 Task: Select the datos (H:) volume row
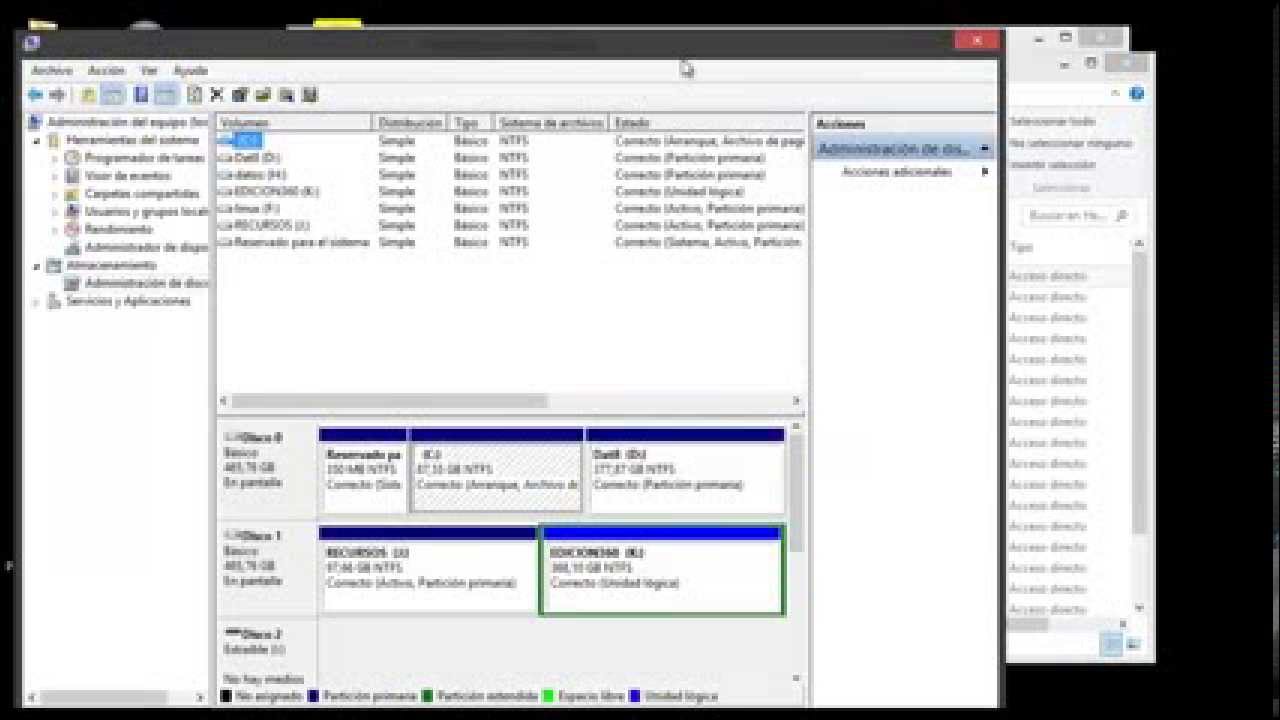click(511, 175)
